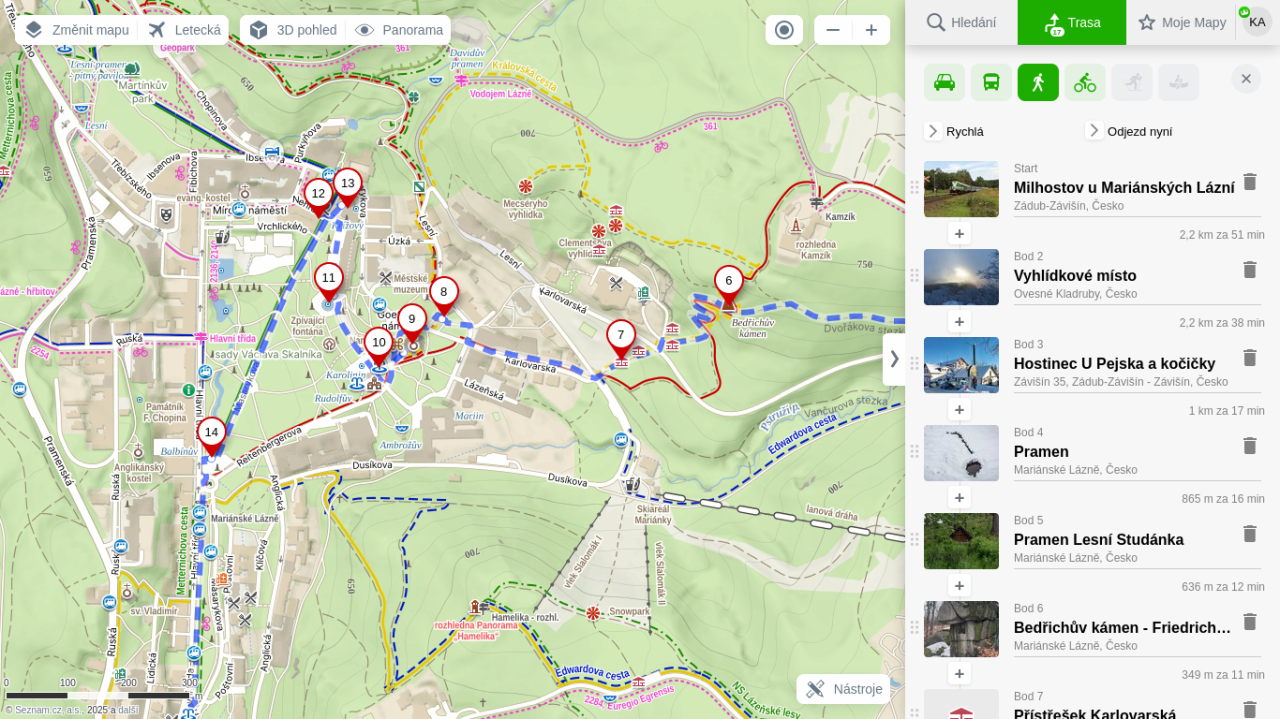Select the car transport mode icon

pyautogui.click(x=944, y=82)
